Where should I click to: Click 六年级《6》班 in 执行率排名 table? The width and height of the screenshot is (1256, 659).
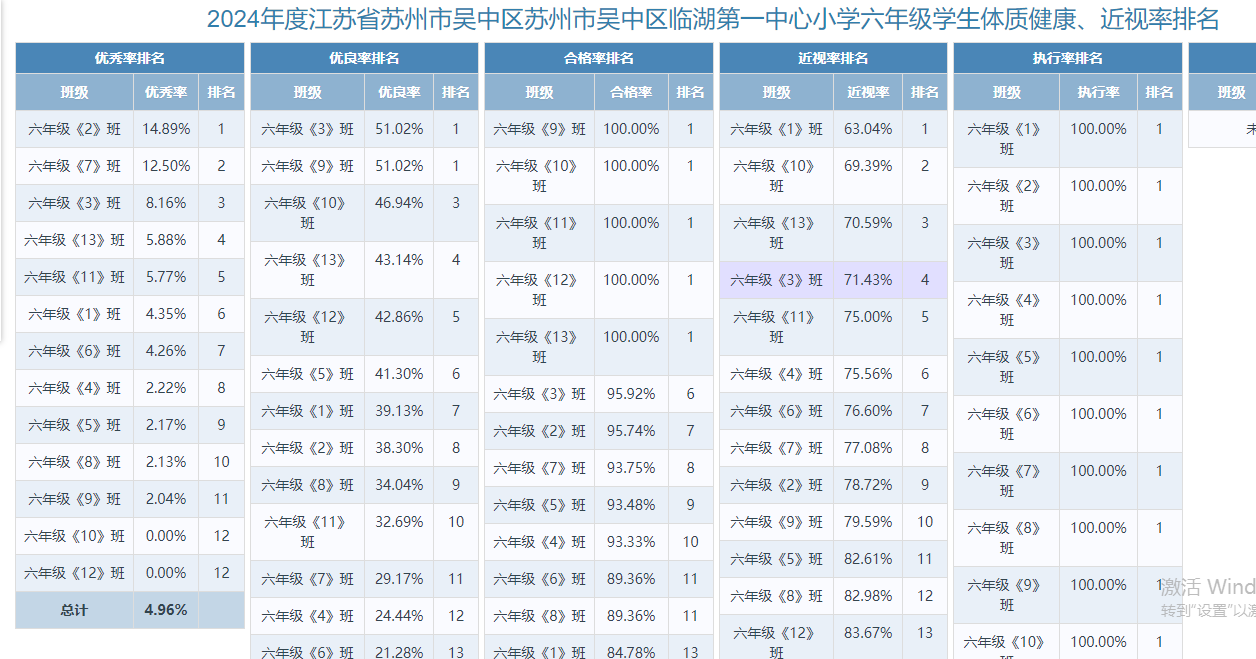pos(1006,424)
